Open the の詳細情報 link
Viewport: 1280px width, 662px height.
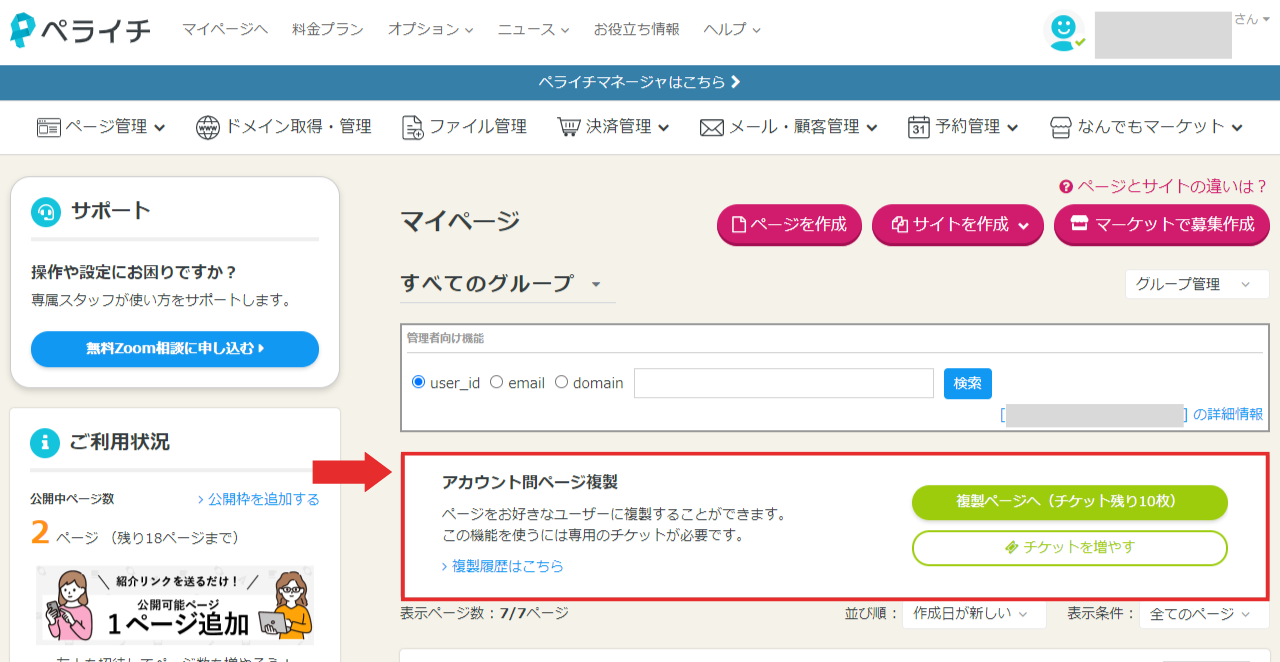coord(1227,414)
